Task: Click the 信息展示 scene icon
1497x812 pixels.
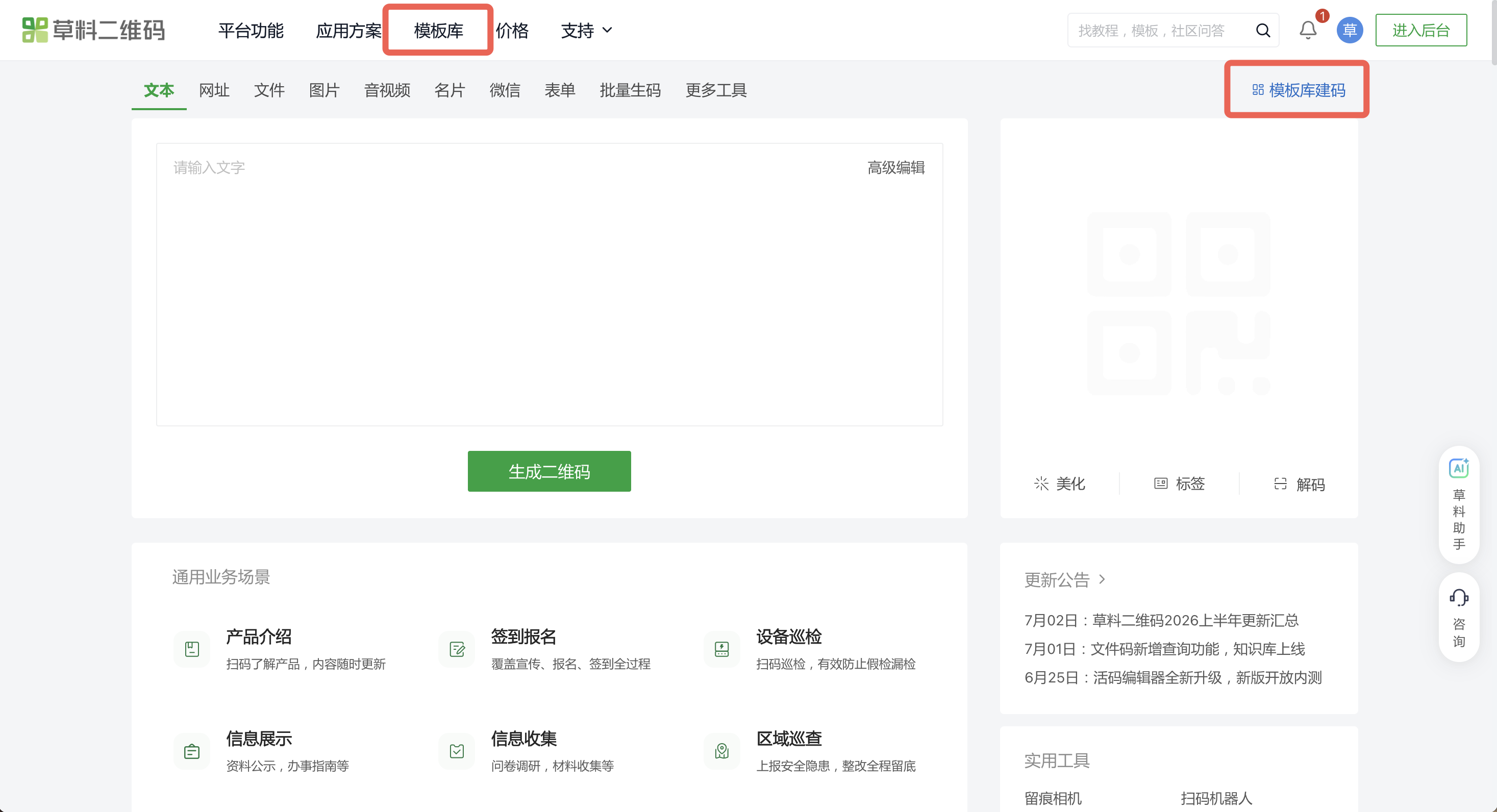Action: click(192, 752)
